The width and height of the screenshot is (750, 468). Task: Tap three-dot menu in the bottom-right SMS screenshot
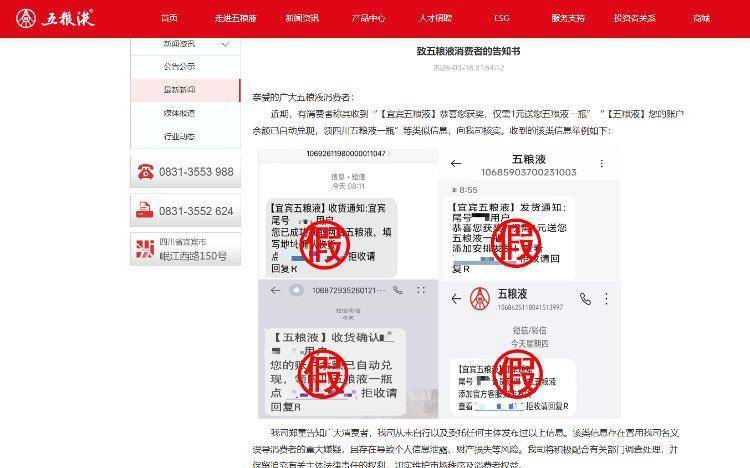point(607,299)
